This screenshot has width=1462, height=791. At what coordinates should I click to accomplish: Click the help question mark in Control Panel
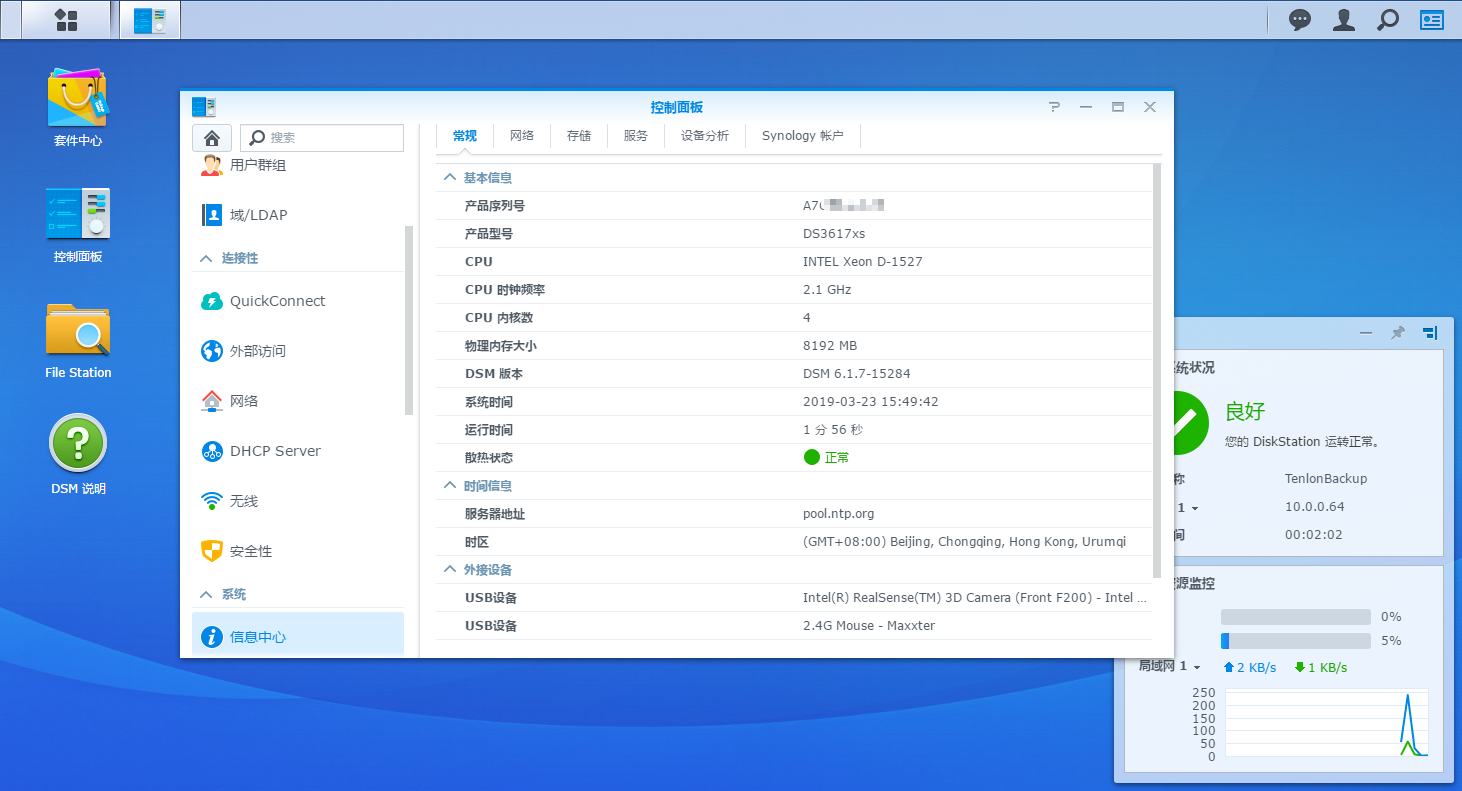1054,107
